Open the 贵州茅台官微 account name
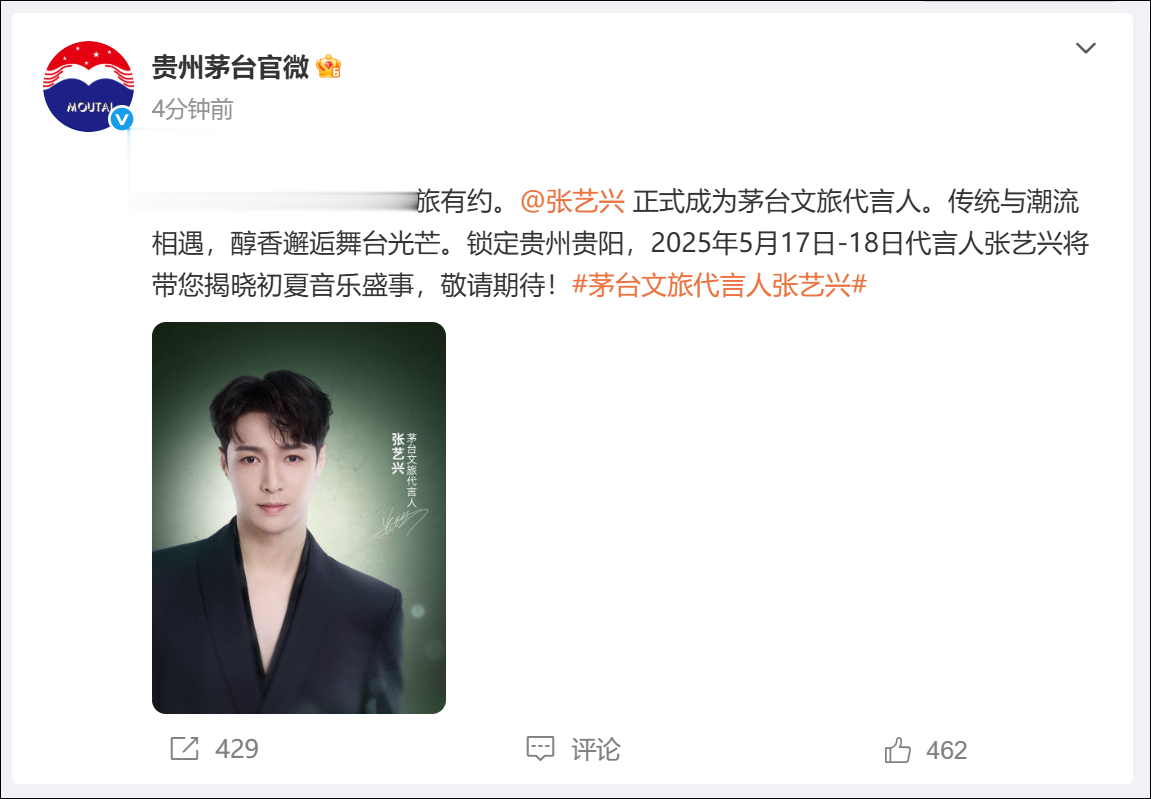 pos(230,67)
